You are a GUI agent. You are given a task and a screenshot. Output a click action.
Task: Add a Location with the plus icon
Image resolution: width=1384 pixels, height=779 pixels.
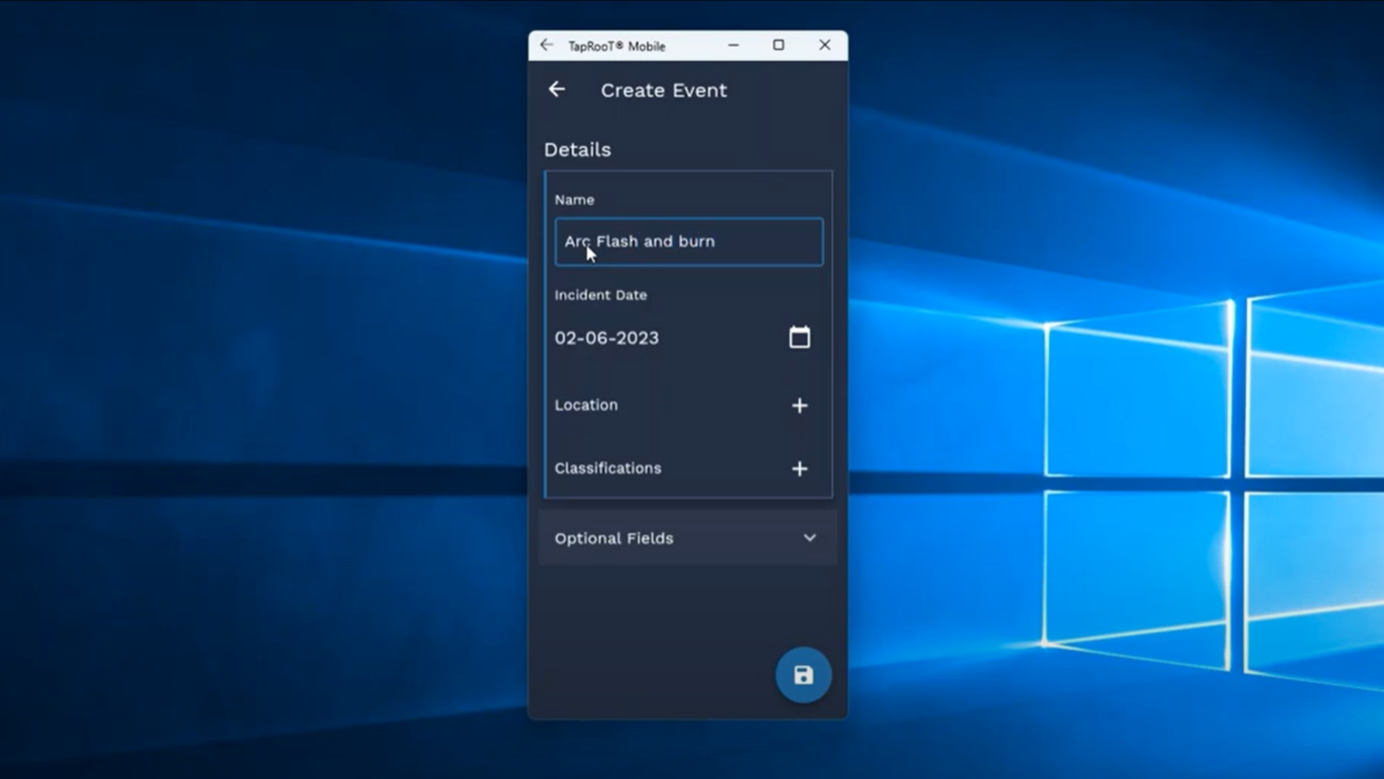pos(799,405)
